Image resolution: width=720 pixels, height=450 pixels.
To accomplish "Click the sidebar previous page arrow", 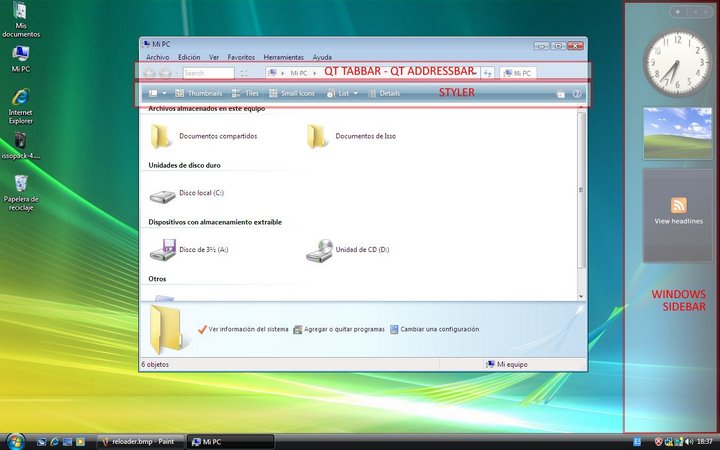I will click(x=696, y=12).
